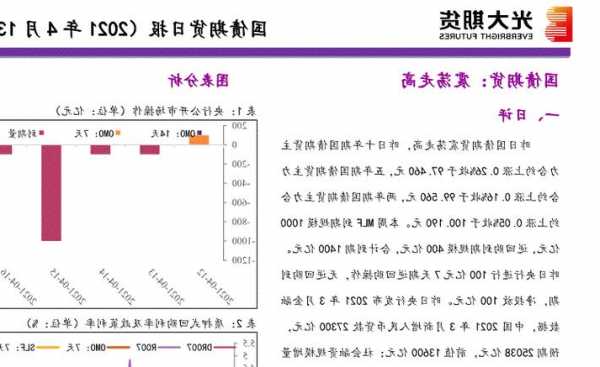Click the line containing 97.460 元
Image resolution: width=600 pixels, height=367 pixels.
point(420,171)
